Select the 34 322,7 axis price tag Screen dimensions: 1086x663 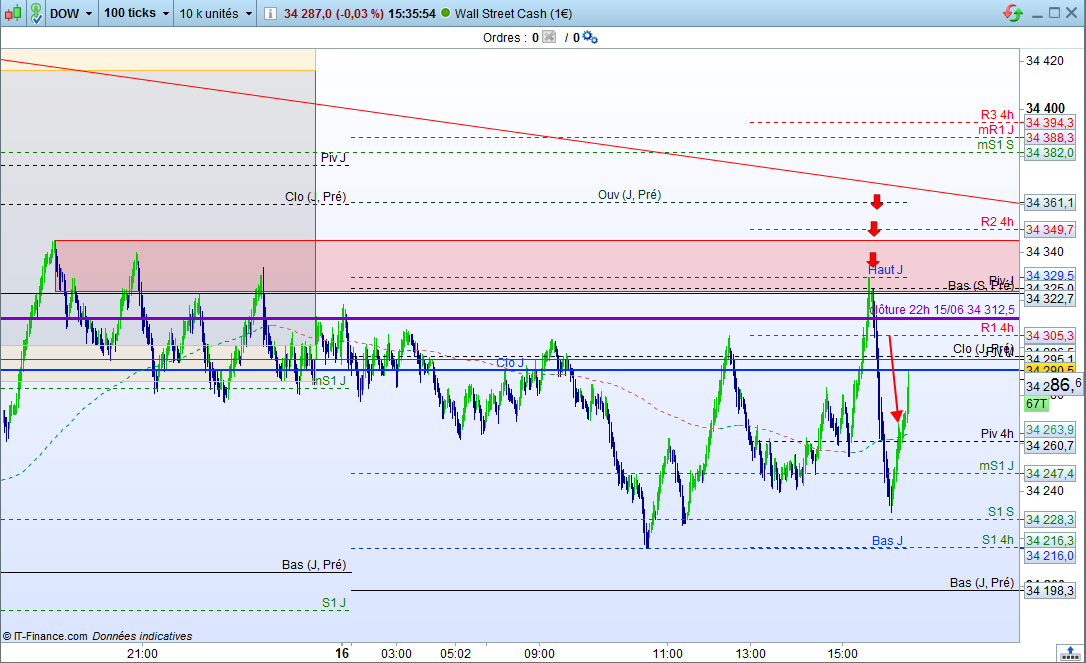coord(1049,299)
